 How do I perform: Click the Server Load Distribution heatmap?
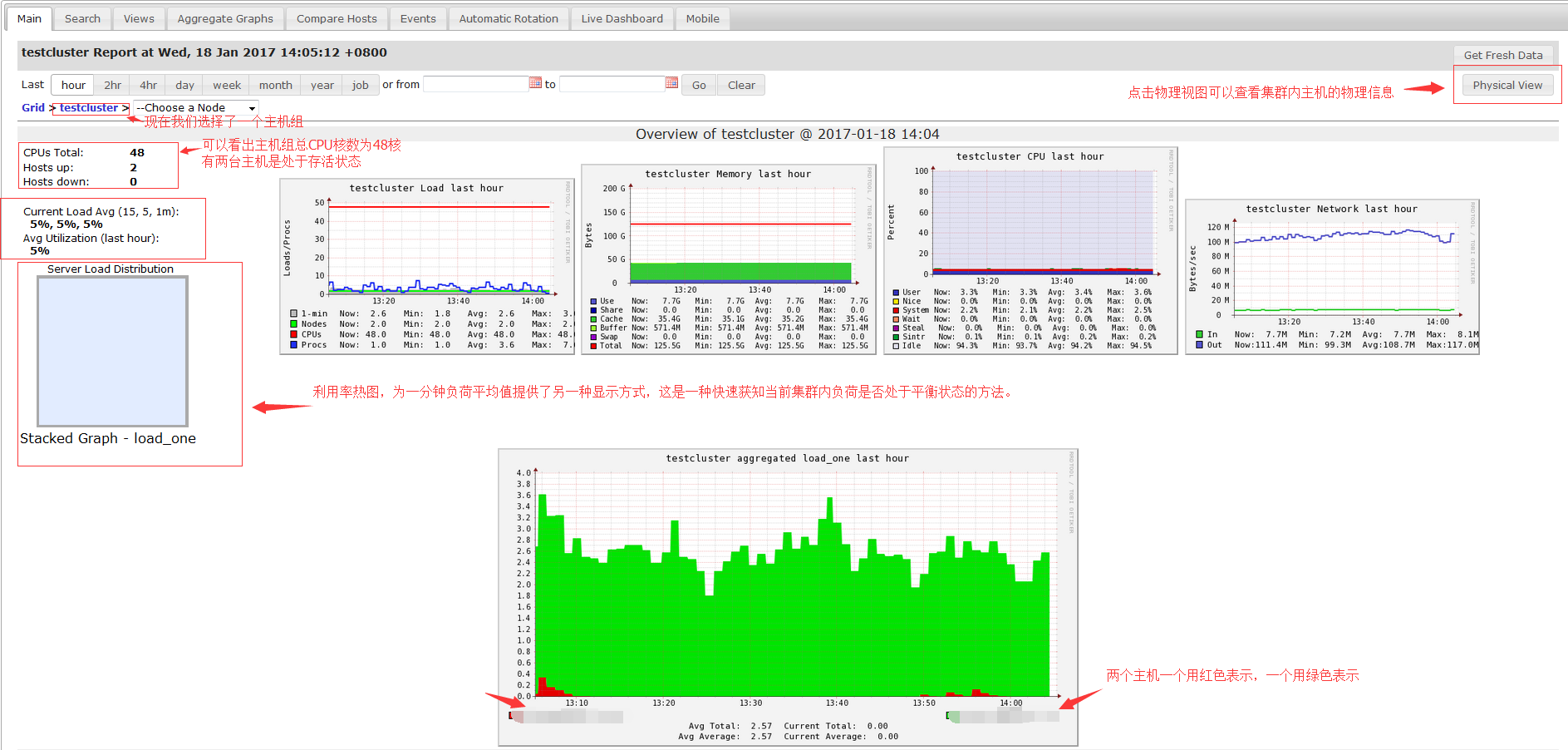click(112, 351)
